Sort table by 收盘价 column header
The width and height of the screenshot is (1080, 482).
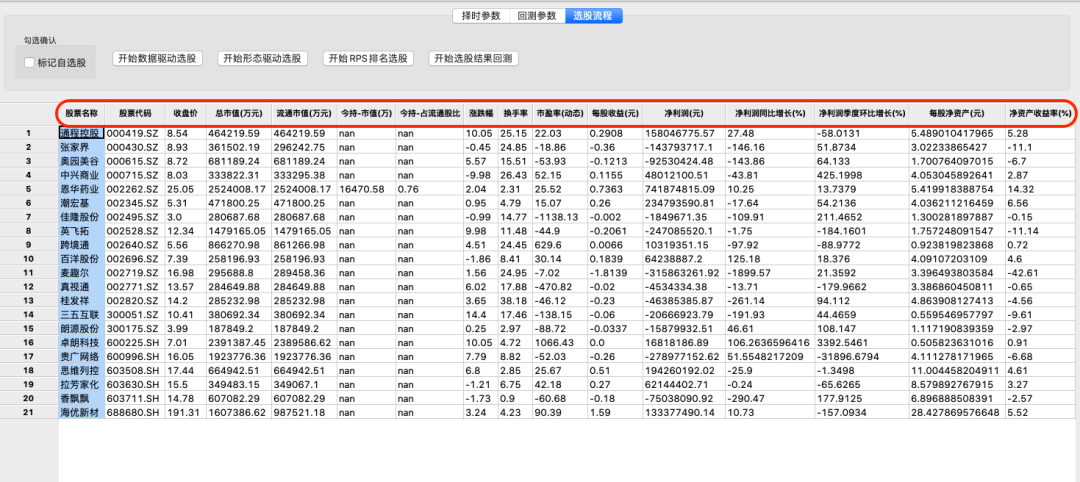point(185,114)
